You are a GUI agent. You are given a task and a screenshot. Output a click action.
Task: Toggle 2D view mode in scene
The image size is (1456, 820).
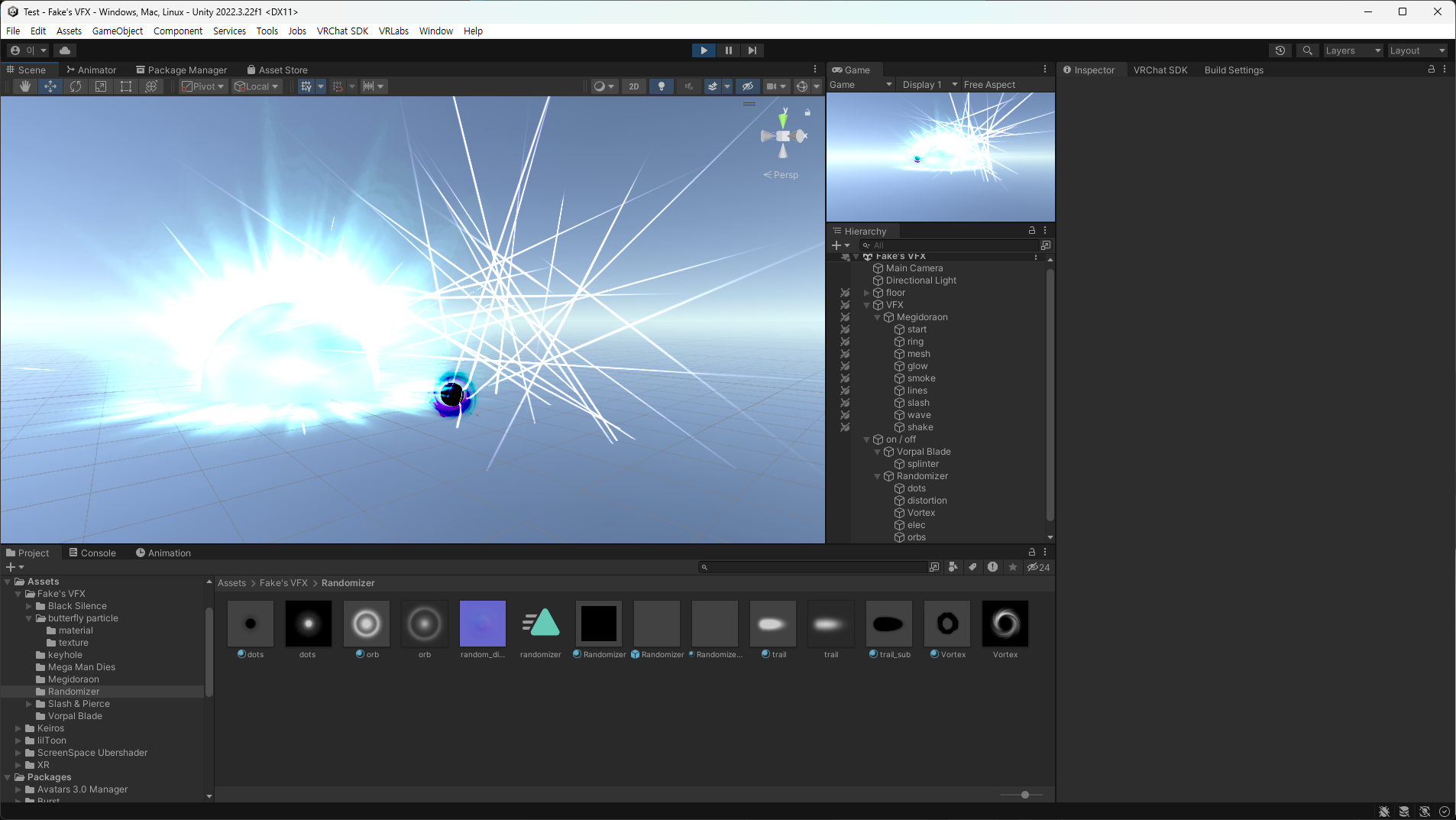634,86
